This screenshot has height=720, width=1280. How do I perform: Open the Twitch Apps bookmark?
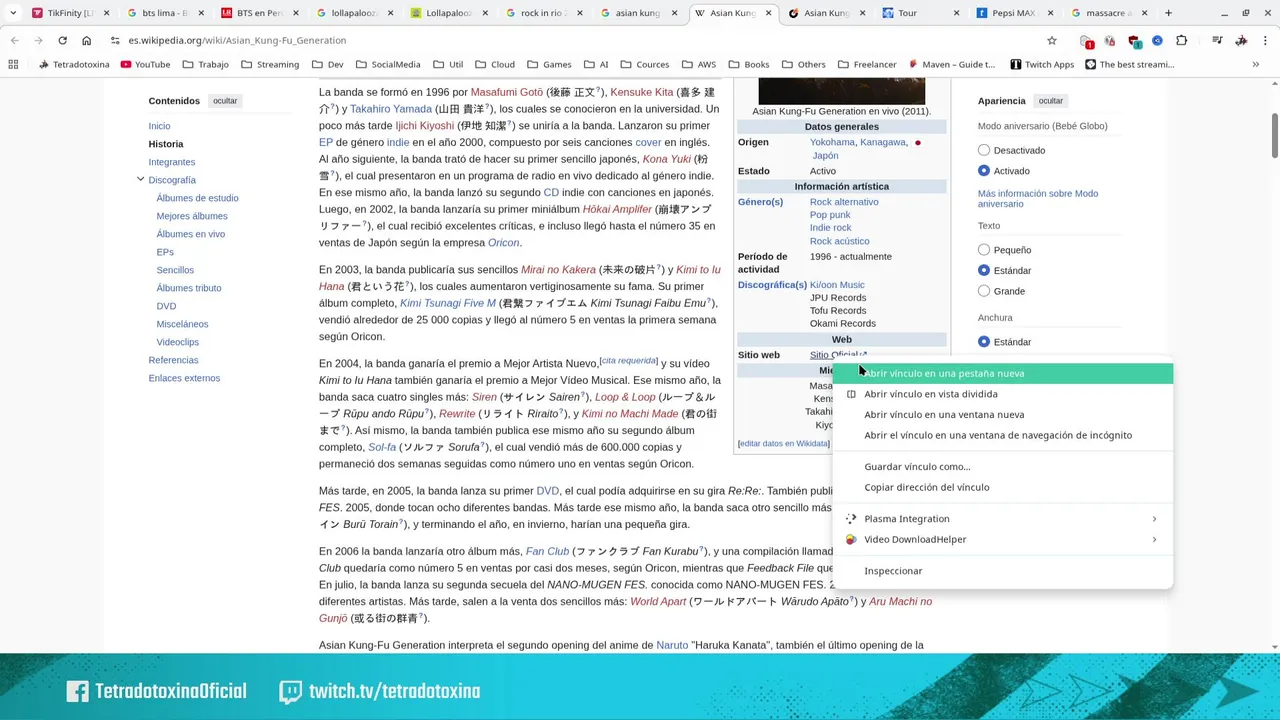tap(1041, 64)
